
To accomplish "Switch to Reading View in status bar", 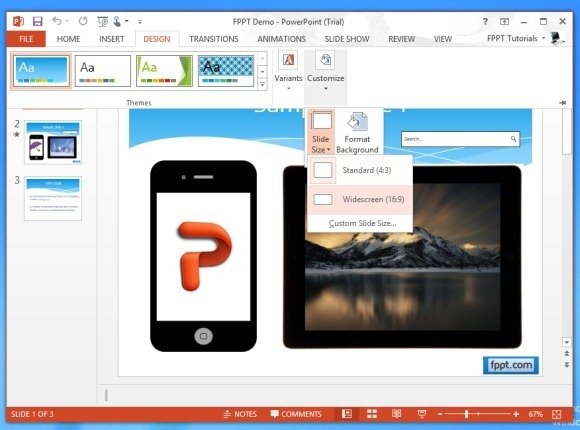I will click(397, 414).
